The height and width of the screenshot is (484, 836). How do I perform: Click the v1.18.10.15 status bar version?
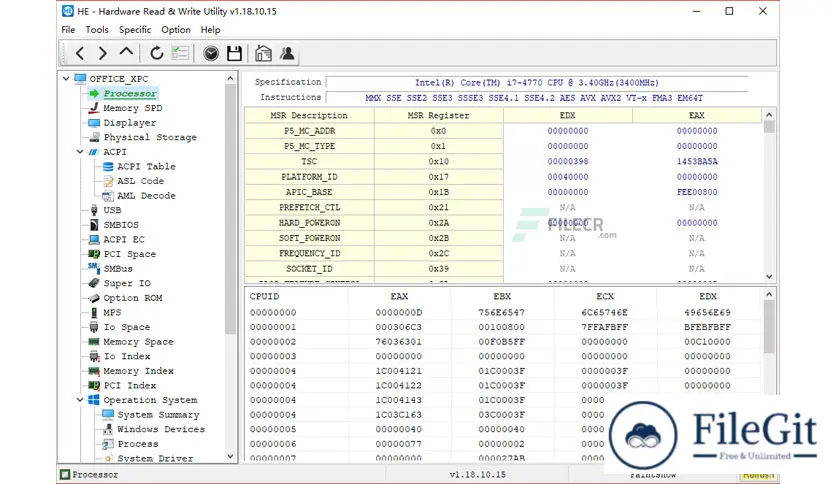click(x=478, y=474)
